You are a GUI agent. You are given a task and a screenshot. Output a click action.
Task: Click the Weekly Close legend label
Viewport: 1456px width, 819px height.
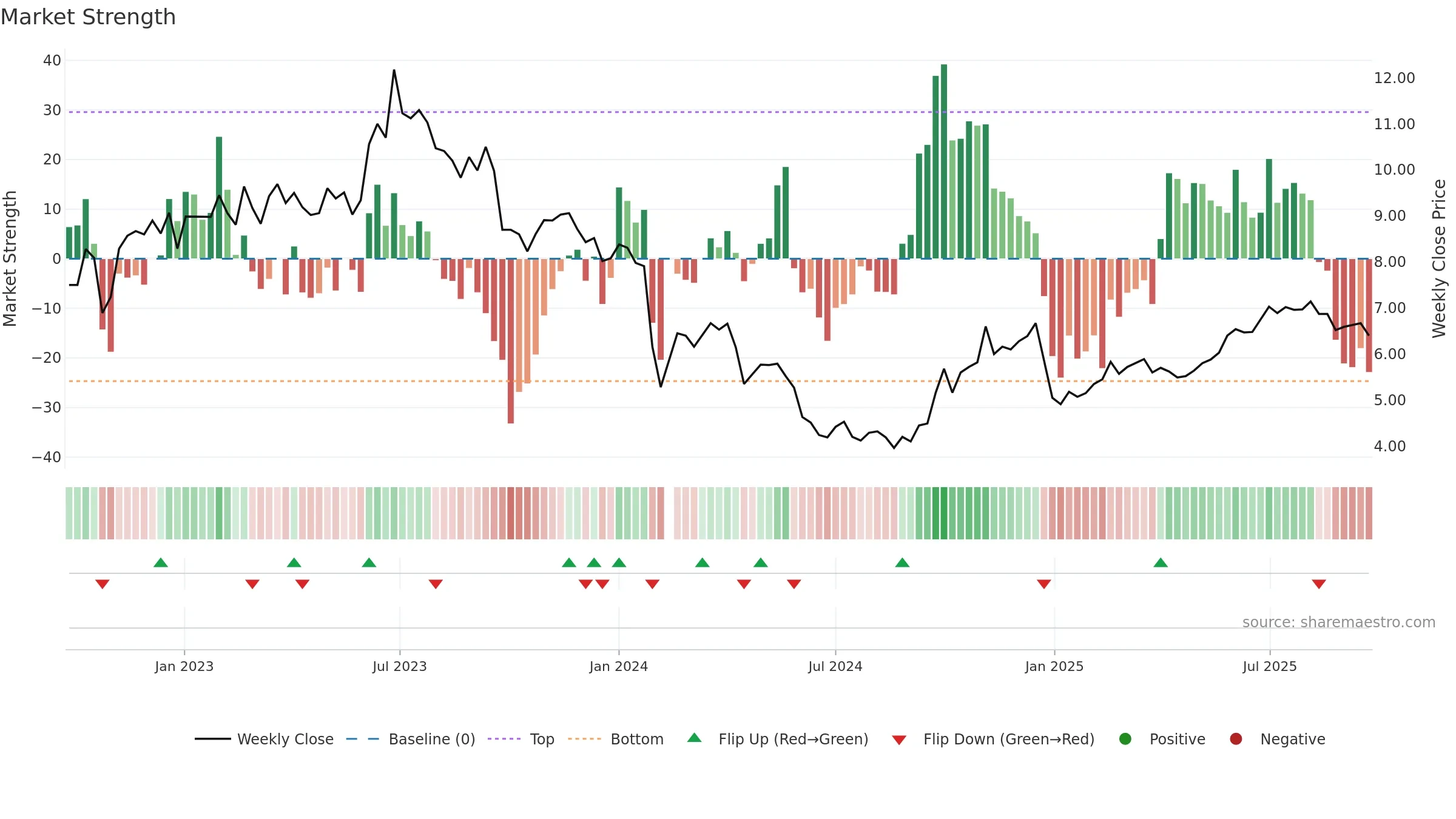[286, 740]
